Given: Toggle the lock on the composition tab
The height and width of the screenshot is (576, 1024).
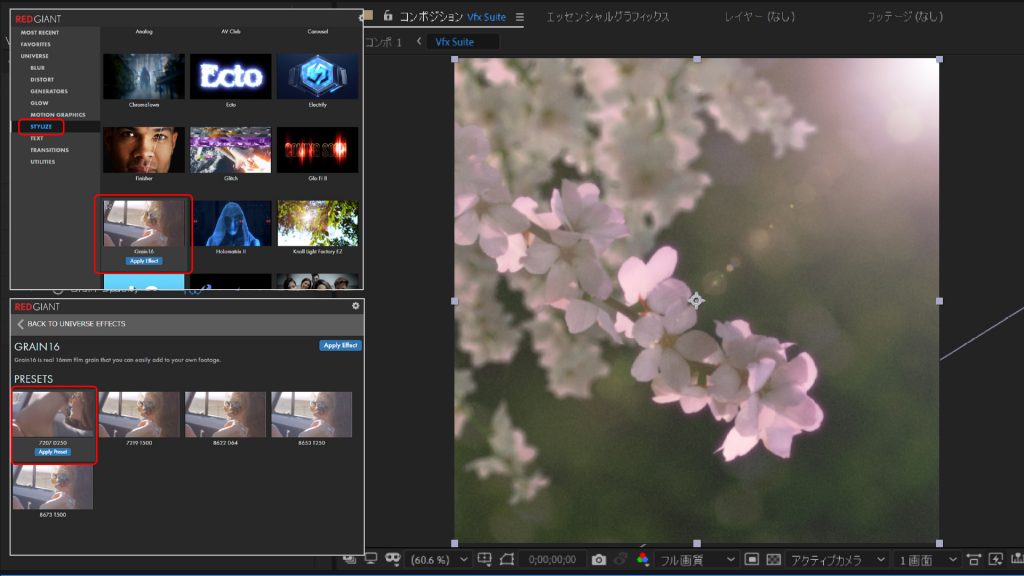Looking at the screenshot, I should click(x=387, y=17).
